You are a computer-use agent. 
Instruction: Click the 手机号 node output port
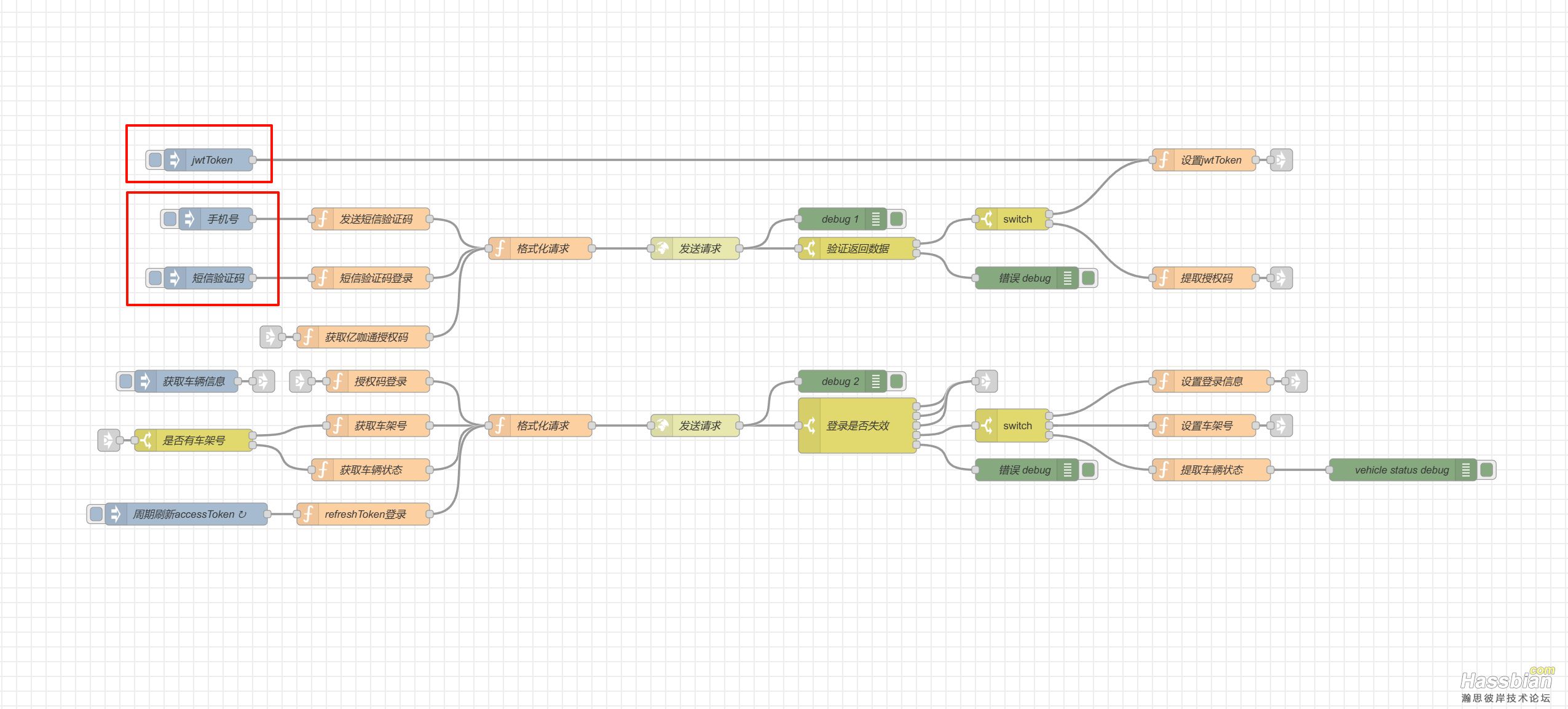[253, 219]
